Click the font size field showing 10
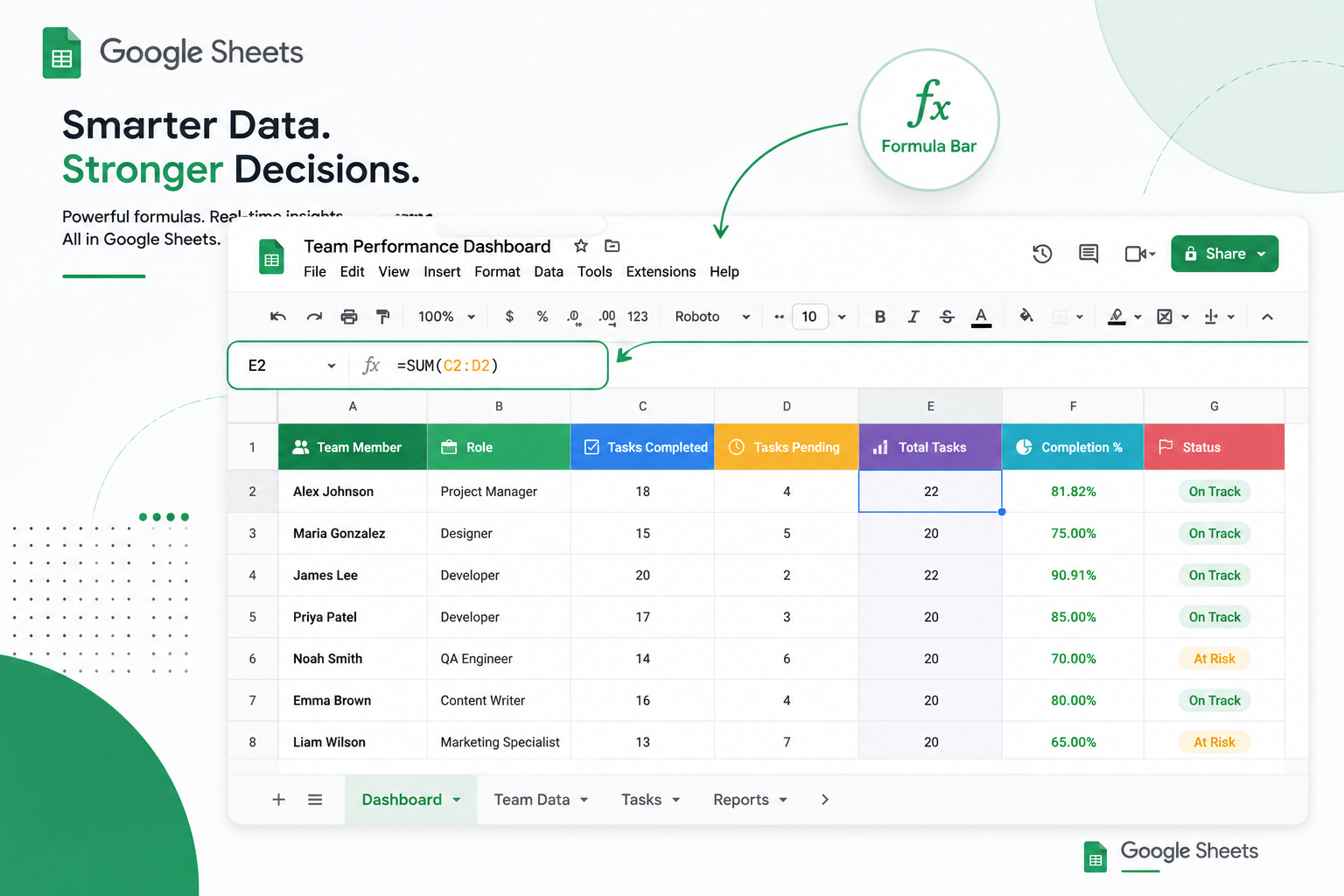Viewport: 1344px width, 896px height. pyautogui.click(x=809, y=317)
